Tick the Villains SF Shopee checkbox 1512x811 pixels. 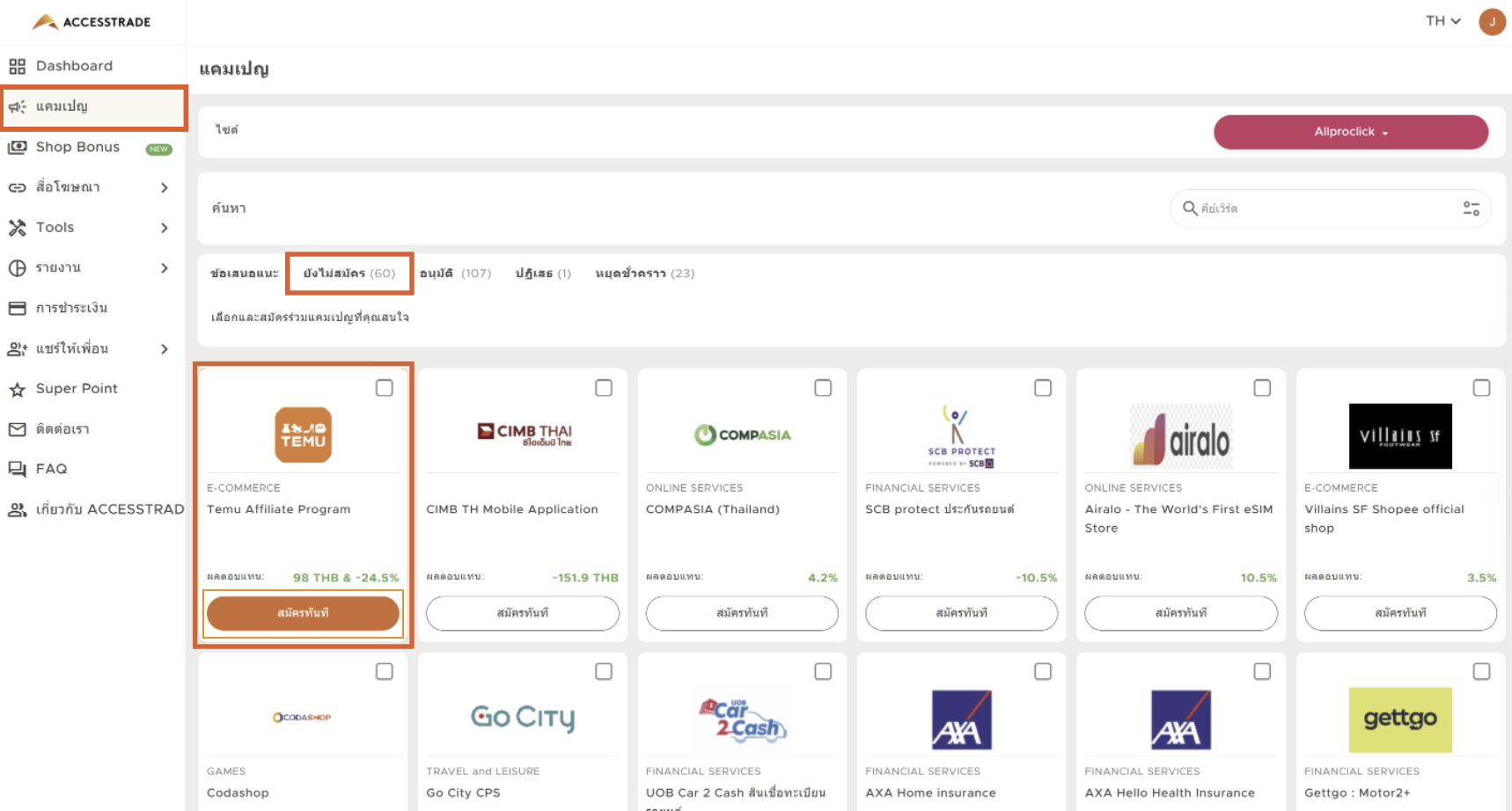tap(1482, 388)
